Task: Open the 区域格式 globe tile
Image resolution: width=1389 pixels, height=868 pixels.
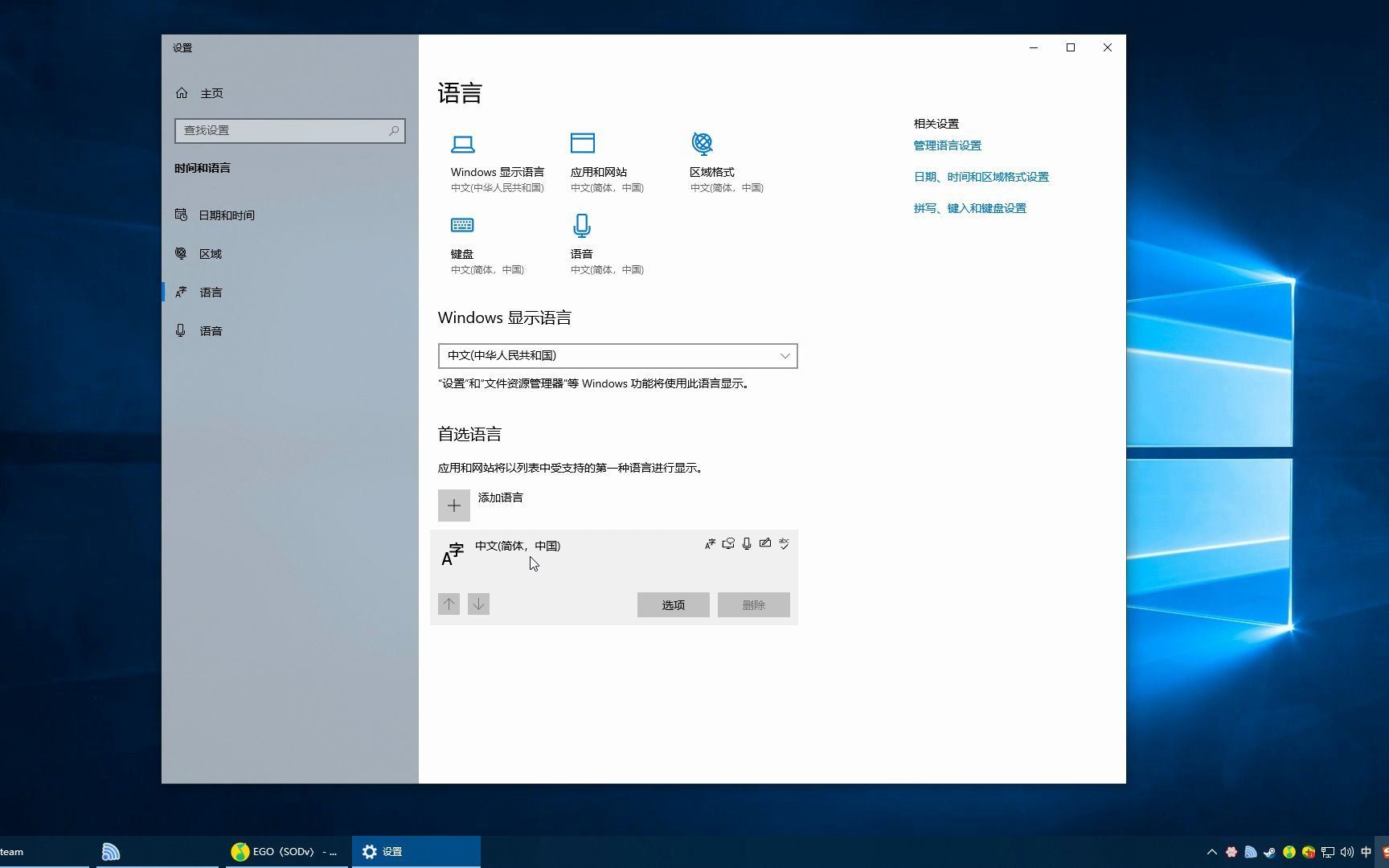Action: pyautogui.click(x=727, y=162)
